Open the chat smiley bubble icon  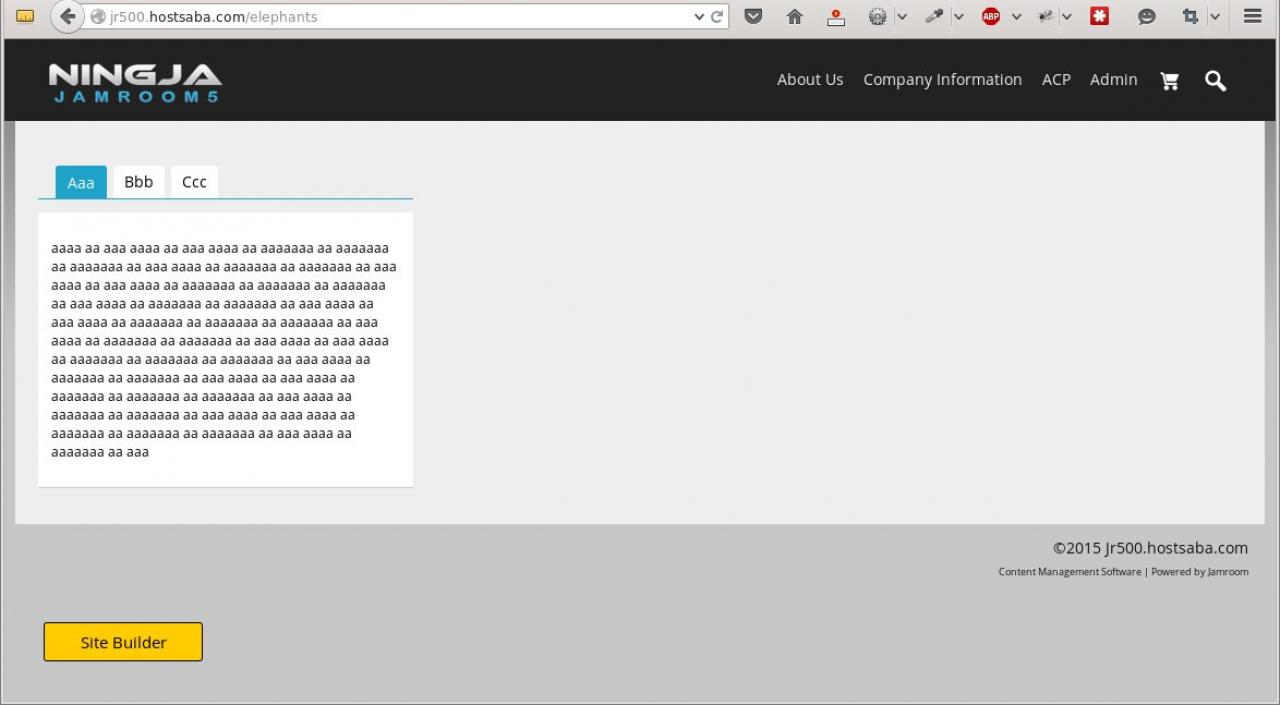click(x=1147, y=16)
